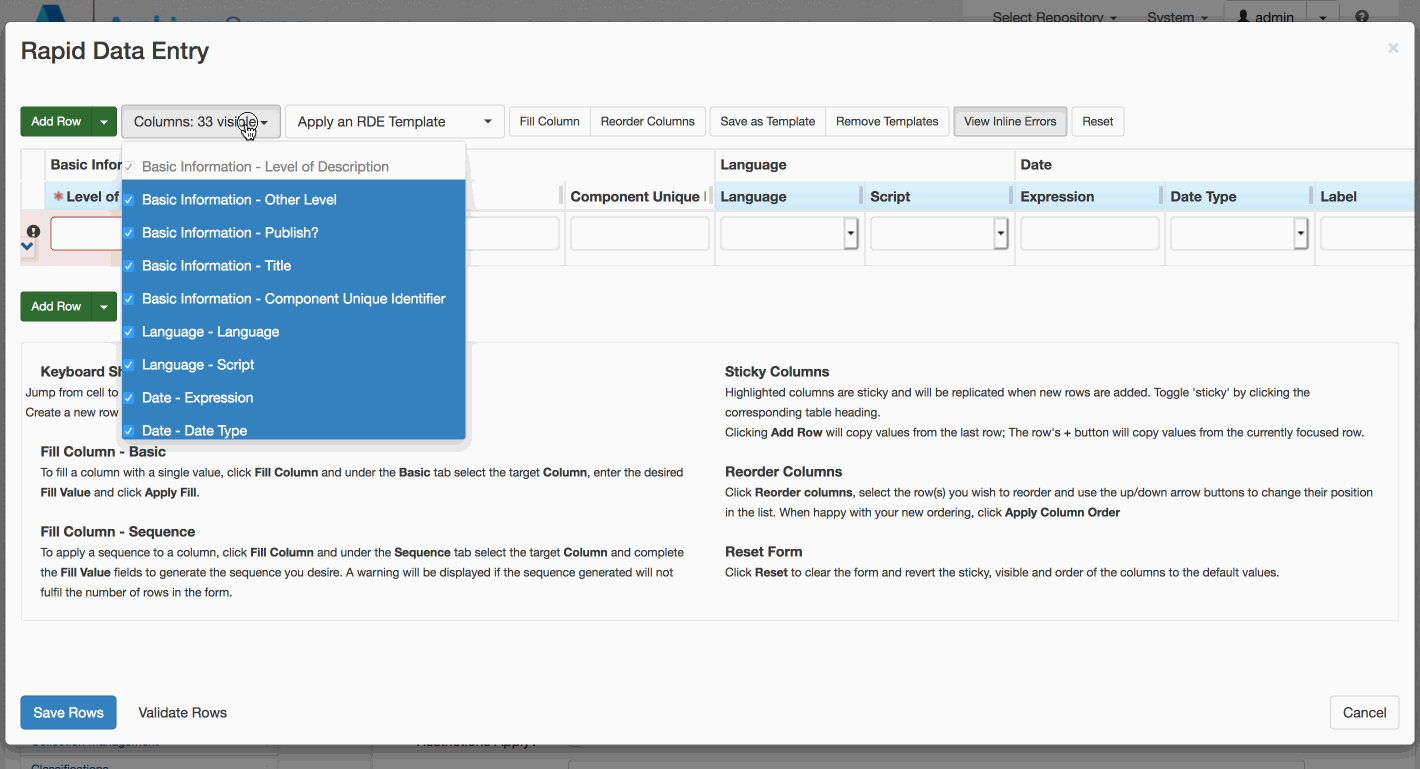
Task: Click the red-outlined Level of Description field
Action: click(x=86, y=234)
